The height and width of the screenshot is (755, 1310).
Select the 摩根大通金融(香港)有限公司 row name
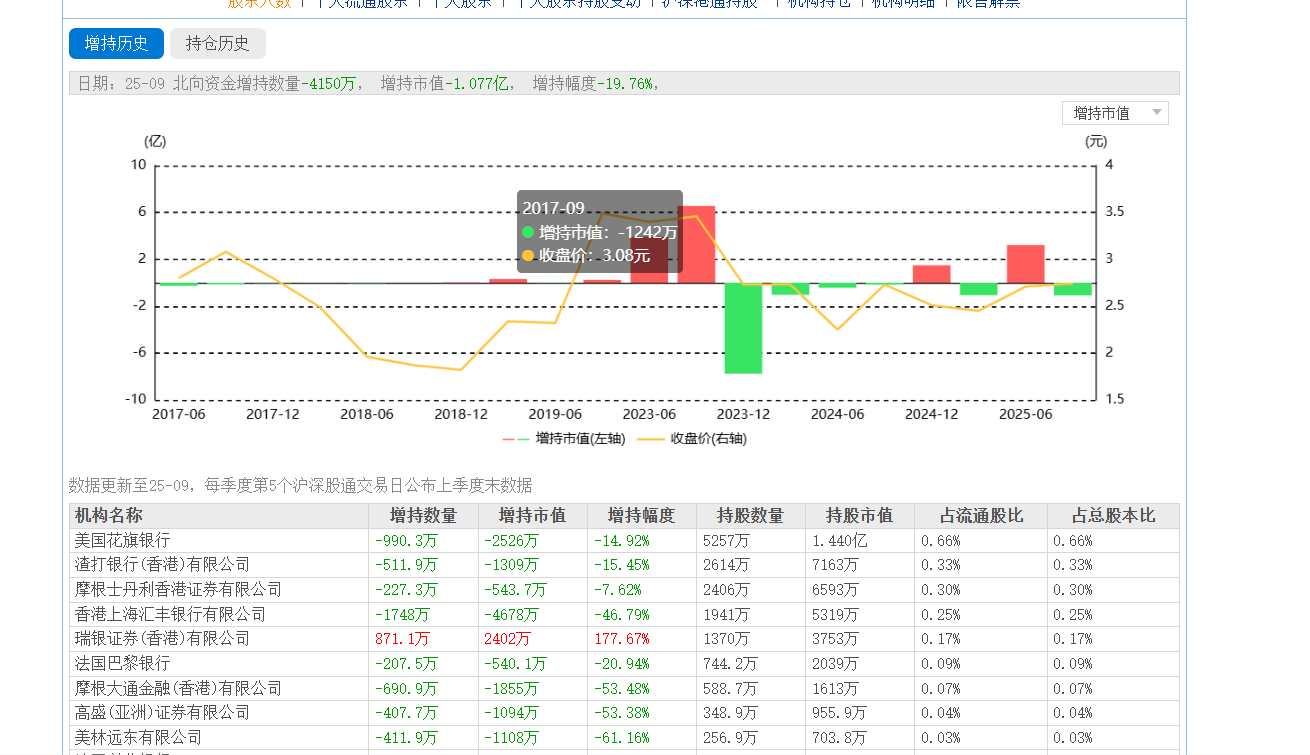tap(178, 688)
